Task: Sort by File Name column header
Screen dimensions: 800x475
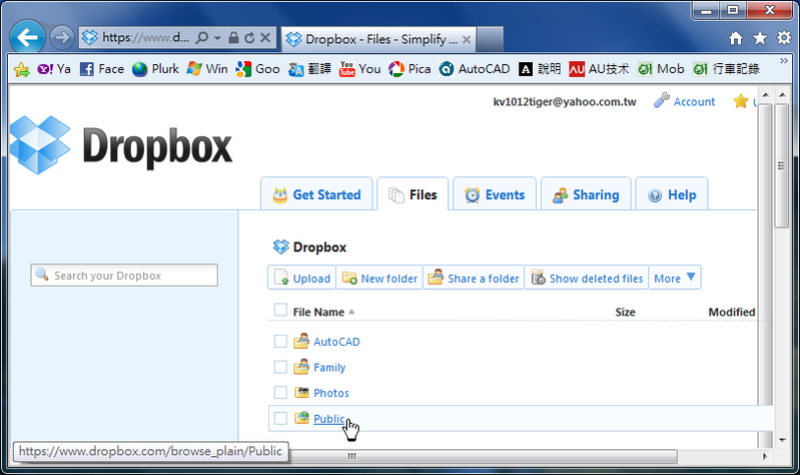Action: [318, 312]
